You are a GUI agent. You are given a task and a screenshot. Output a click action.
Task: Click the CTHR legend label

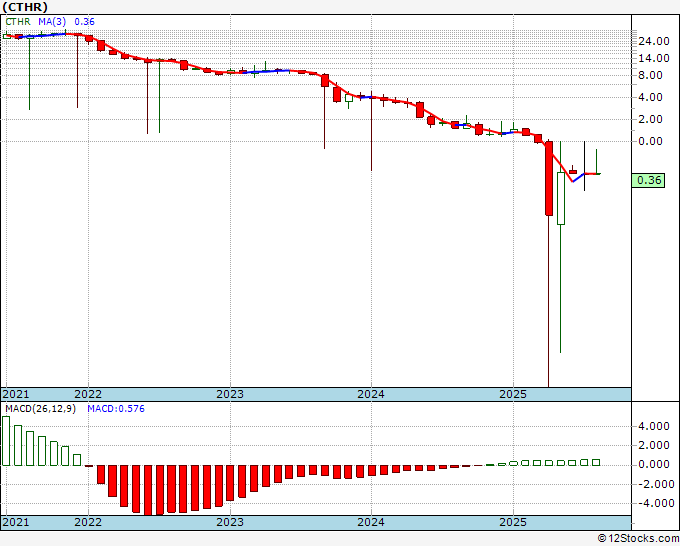coord(18,21)
